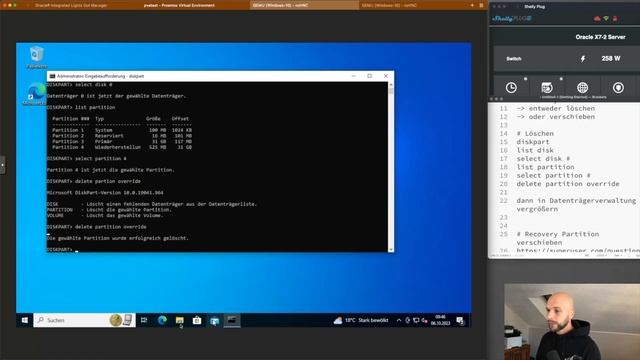Select the Microsoft Edge desktop shortcut
The image size is (640, 360).
(35, 94)
